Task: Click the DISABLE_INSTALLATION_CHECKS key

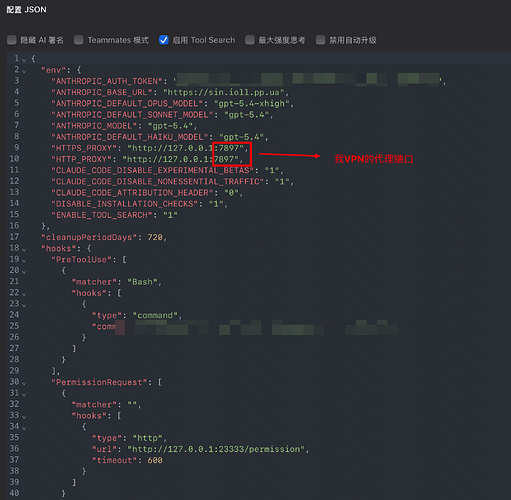Action: pyautogui.click(x=125, y=204)
